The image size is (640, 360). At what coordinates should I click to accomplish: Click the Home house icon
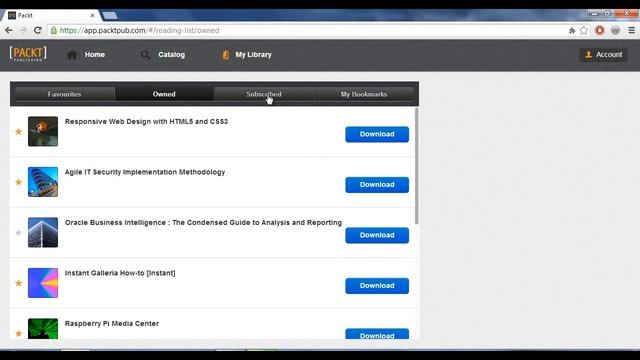(x=72, y=55)
